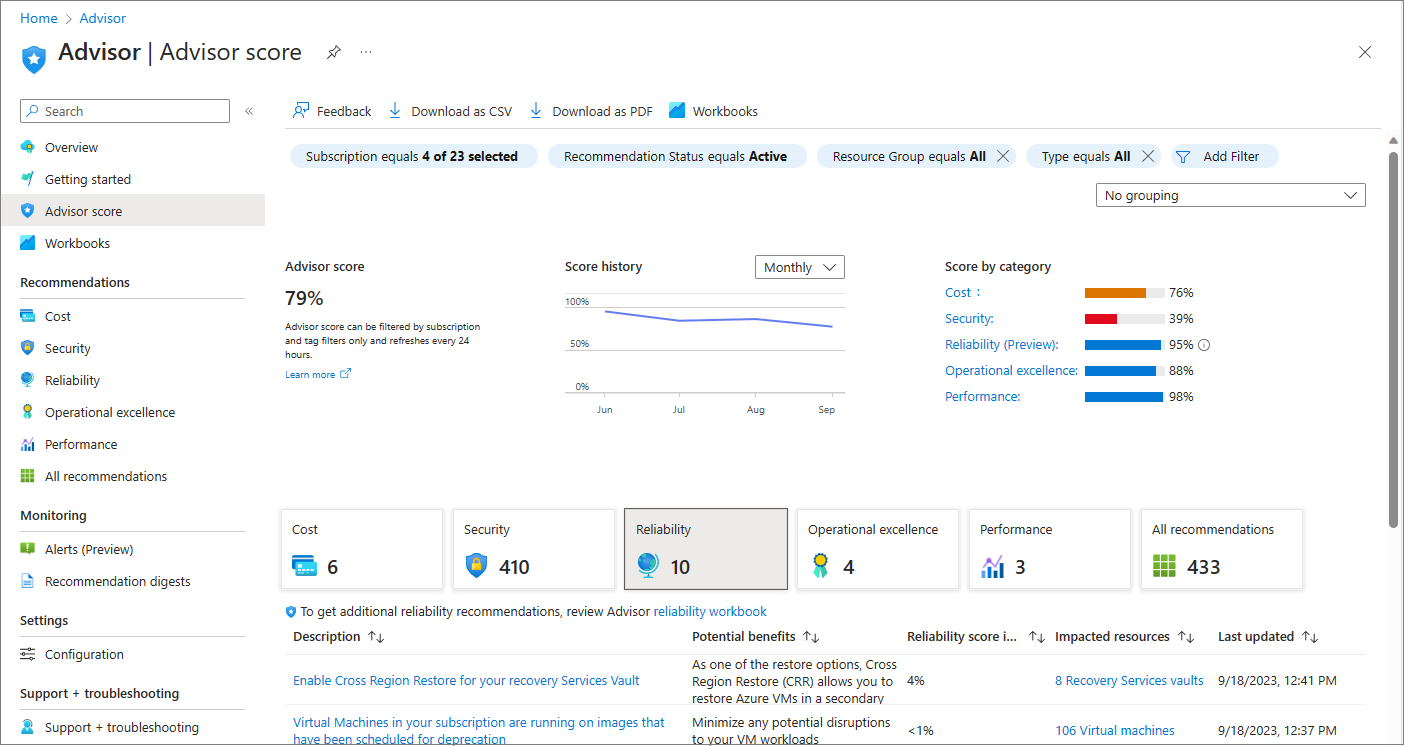The image size is (1404, 746).
Task: Click the Reliability card globe icon
Action: click(x=647, y=566)
